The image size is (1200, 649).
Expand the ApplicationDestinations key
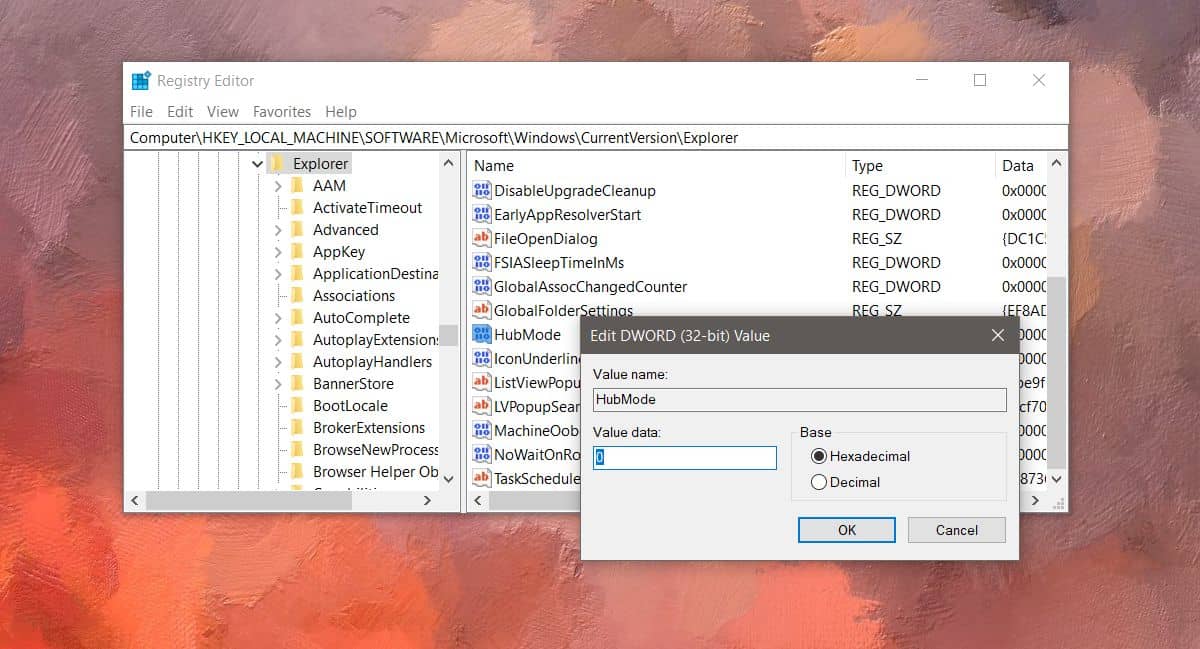tap(278, 273)
